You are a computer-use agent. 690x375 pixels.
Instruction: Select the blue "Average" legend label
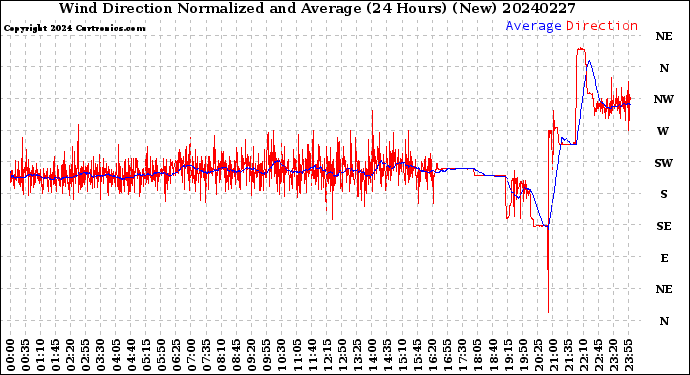tap(533, 26)
